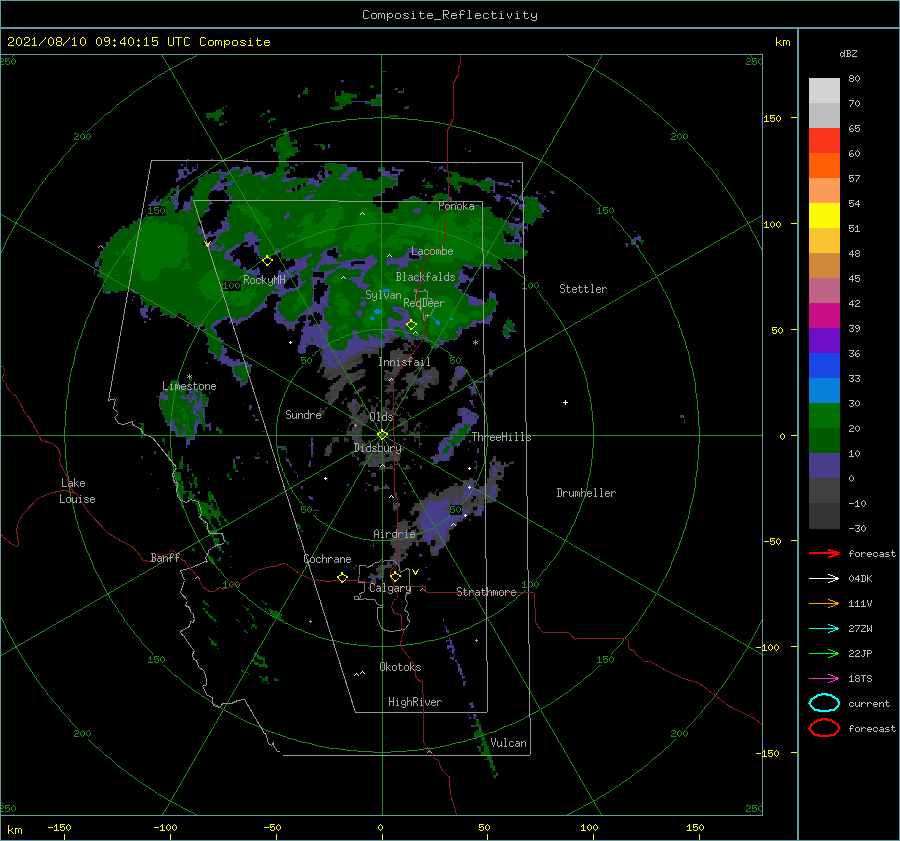Viewport: 900px width, 841px height.
Task: Click the cyan 27ZW arrow icon
Action: [824, 629]
